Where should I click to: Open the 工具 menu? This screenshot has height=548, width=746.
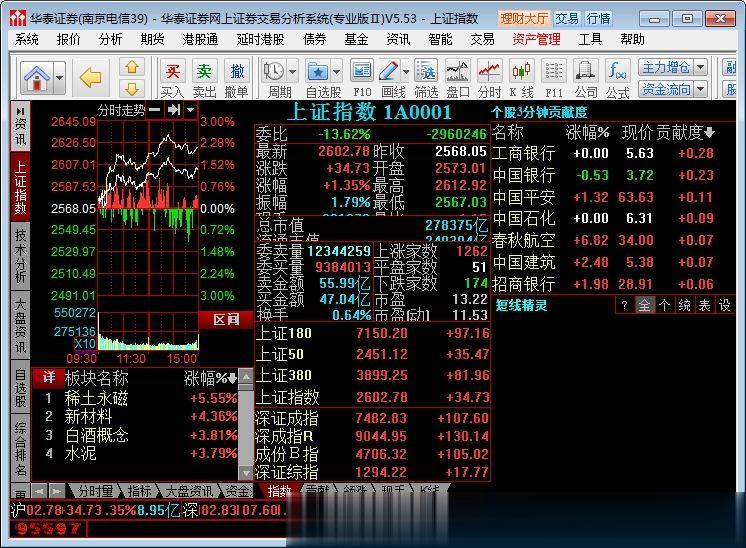tap(590, 39)
